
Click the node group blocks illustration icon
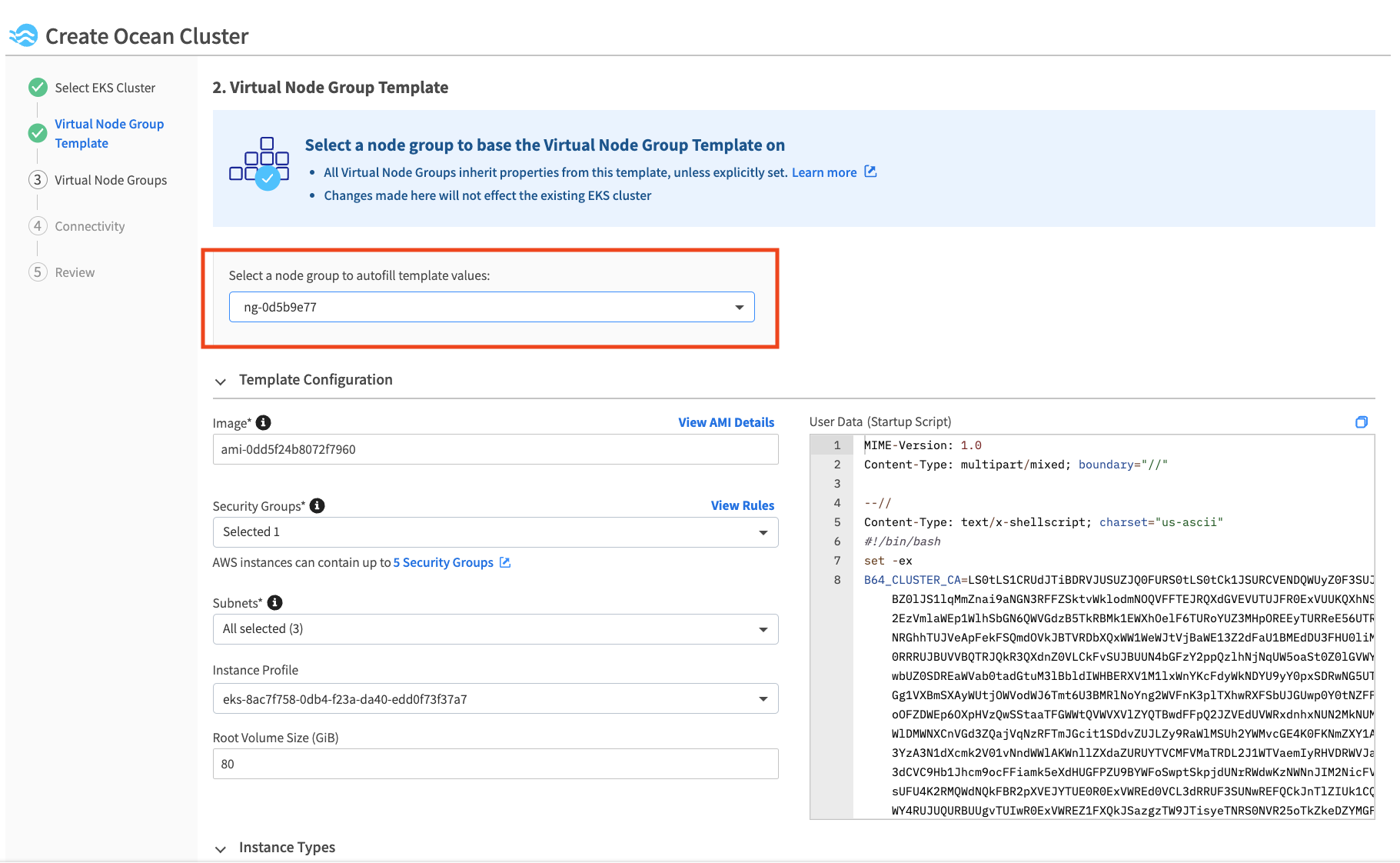[x=259, y=164]
